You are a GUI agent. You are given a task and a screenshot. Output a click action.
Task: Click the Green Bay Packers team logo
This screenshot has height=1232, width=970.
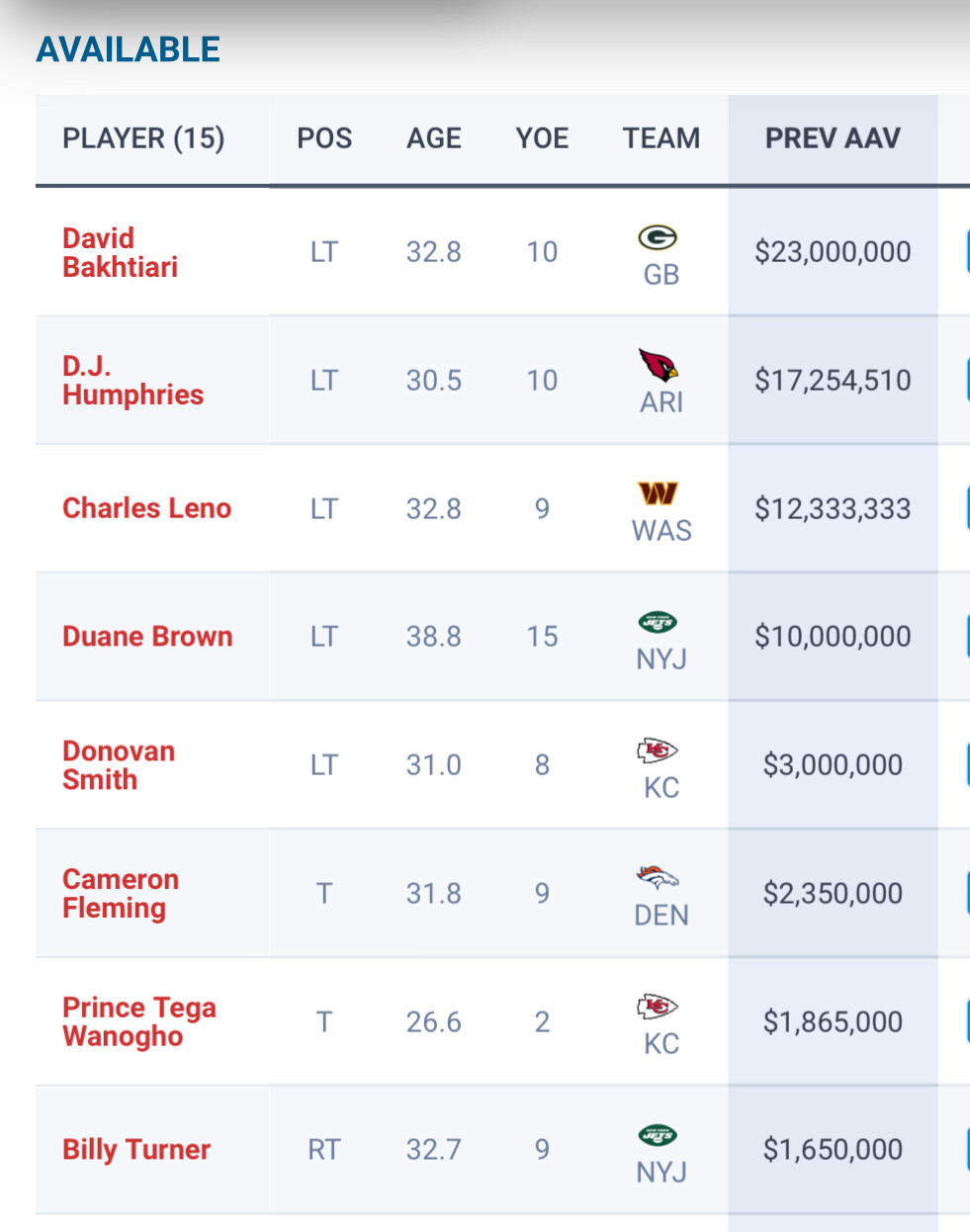pyautogui.click(x=658, y=237)
